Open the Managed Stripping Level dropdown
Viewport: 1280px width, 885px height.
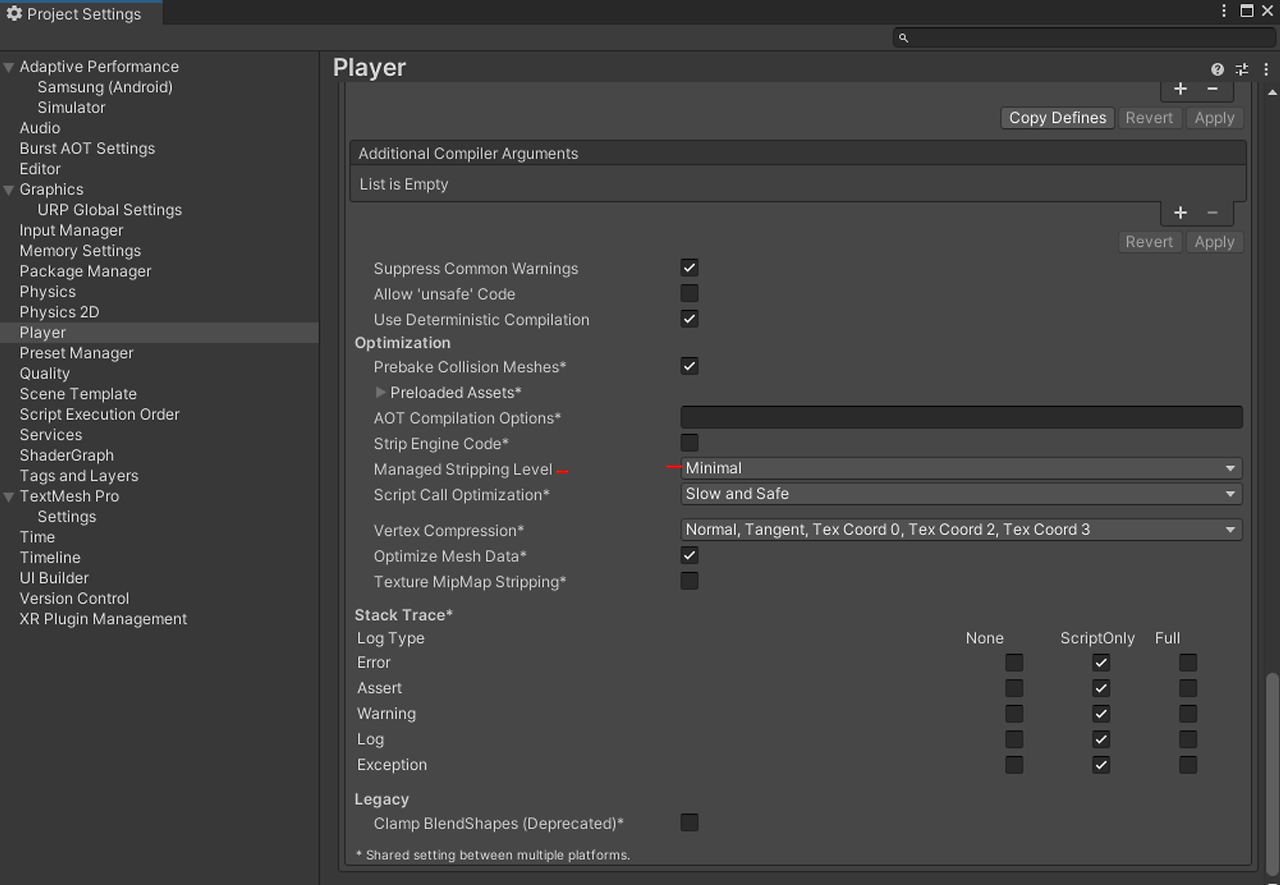pos(960,468)
